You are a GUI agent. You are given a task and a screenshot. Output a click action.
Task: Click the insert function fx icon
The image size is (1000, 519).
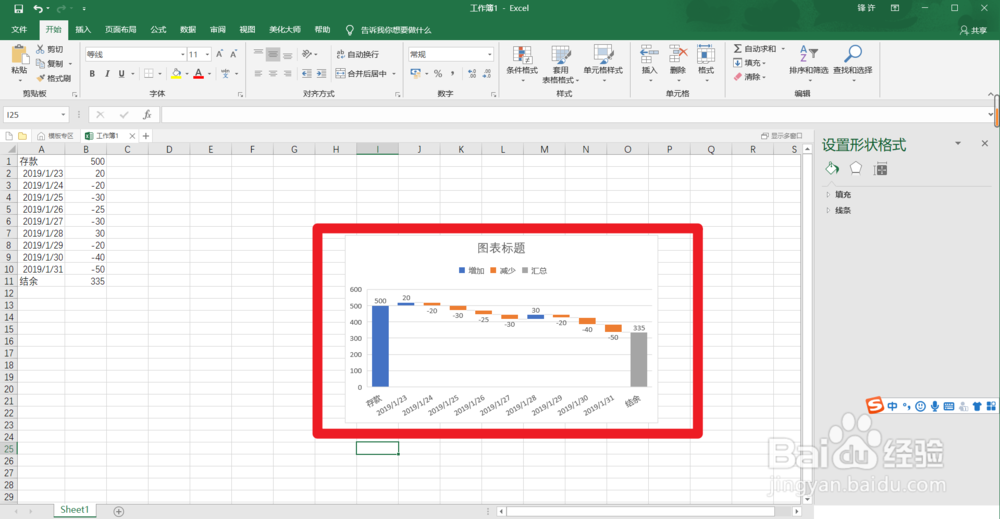tap(147, 115)
